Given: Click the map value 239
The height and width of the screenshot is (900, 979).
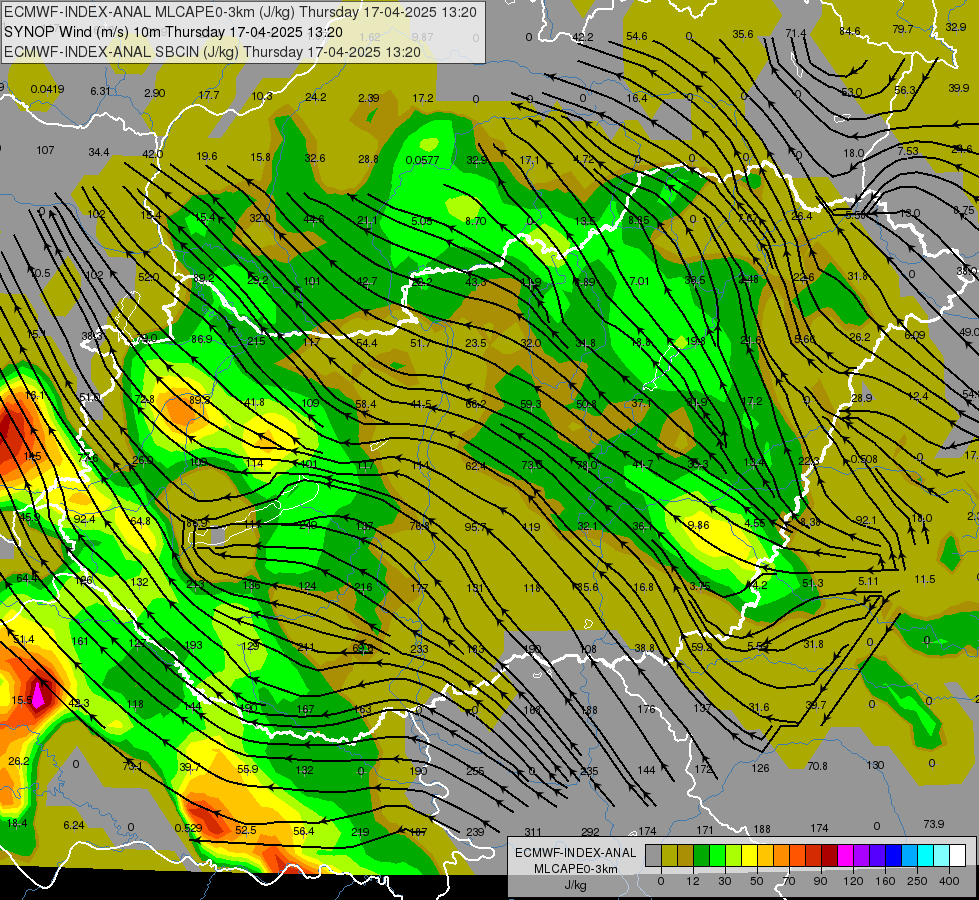Looking at the screenshot, I should tap(475, 832).
